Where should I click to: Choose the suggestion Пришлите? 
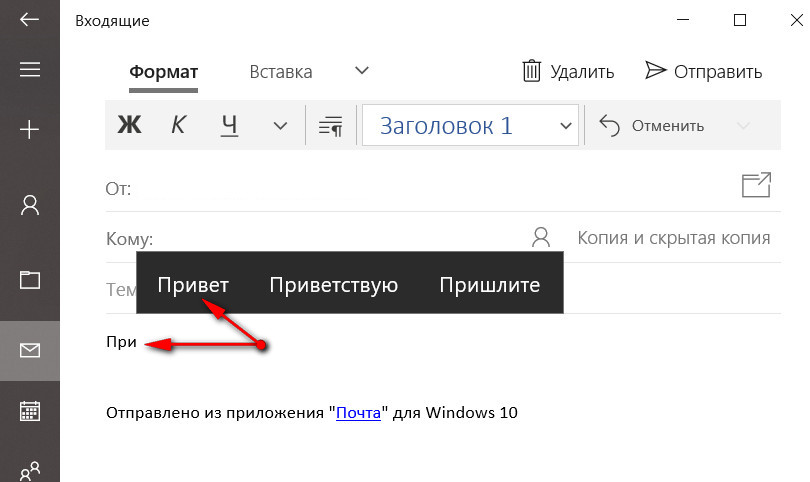pos(490,285)
